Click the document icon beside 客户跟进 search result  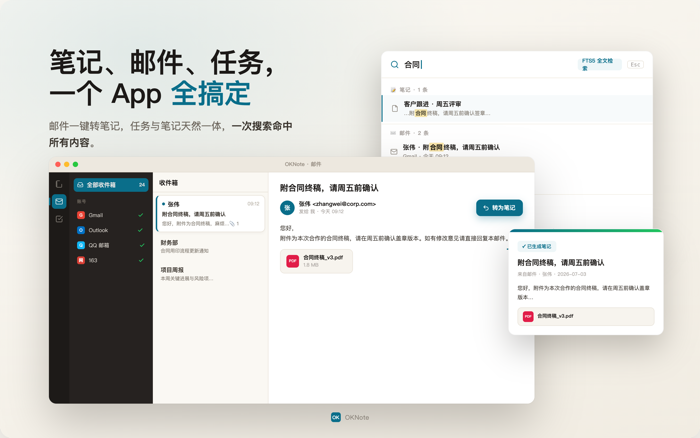point(395,108)
